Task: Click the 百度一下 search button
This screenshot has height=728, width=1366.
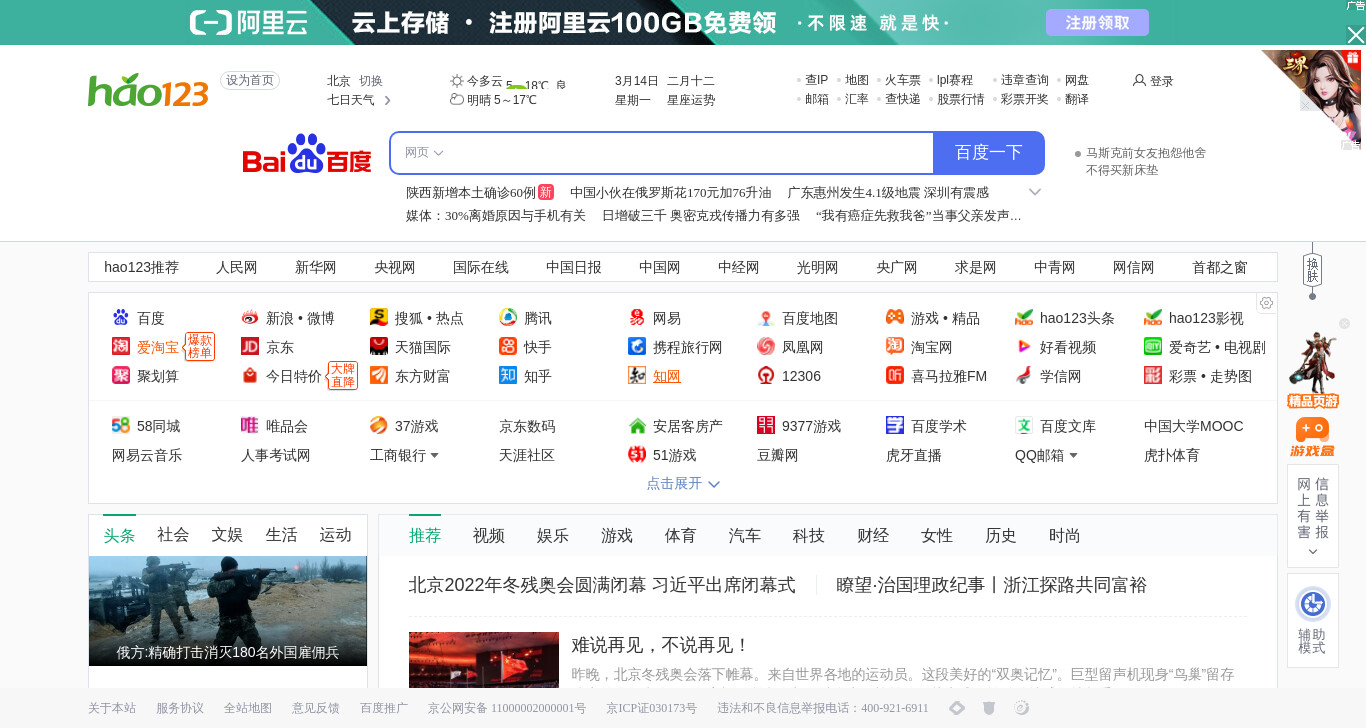Action: pos(989,153)
